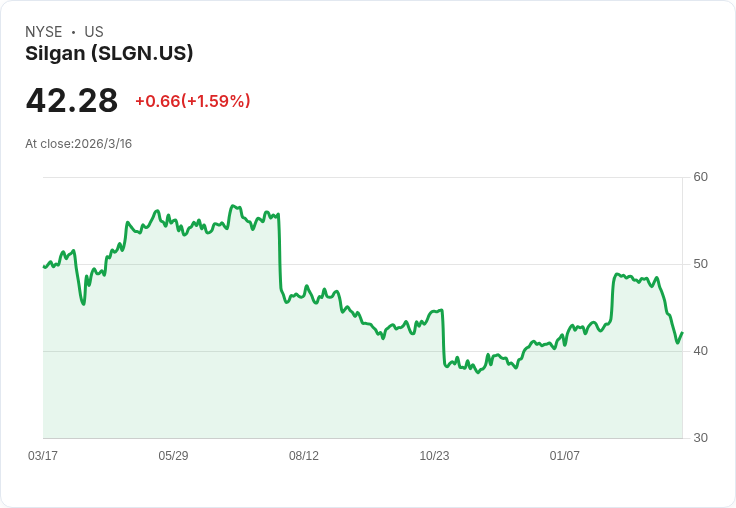Click the leftmost start of the price line
736x508 pixels.
pyautogui.click(x=44, y=267)
